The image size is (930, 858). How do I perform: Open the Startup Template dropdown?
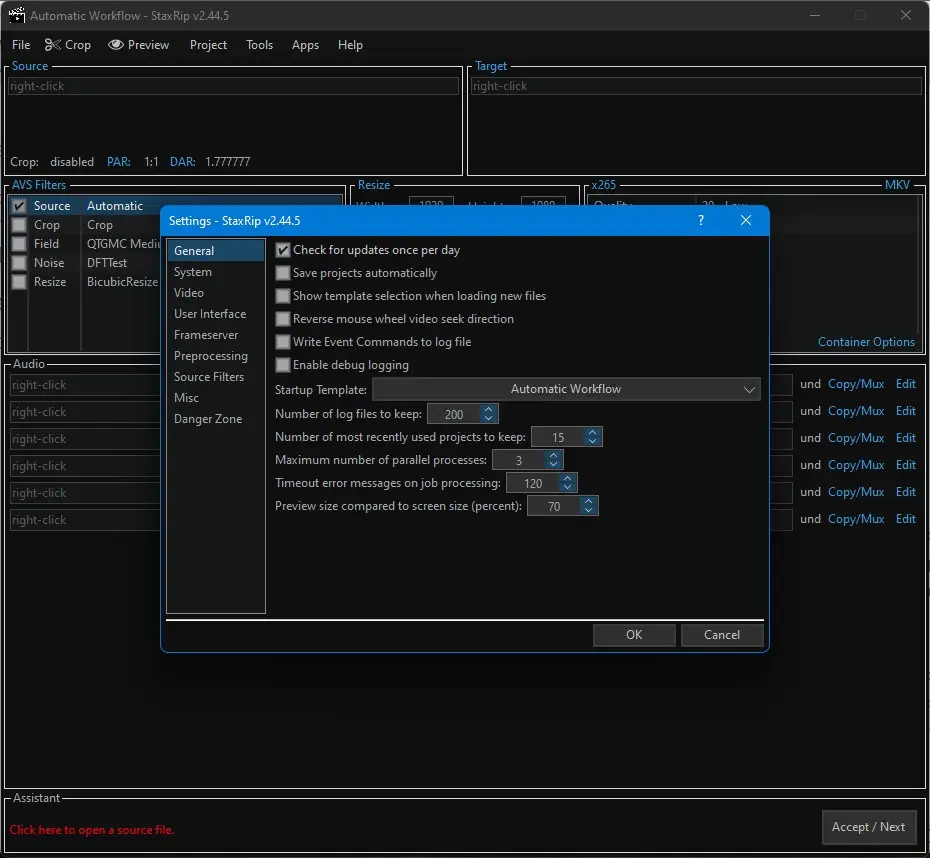pos(566,389)
